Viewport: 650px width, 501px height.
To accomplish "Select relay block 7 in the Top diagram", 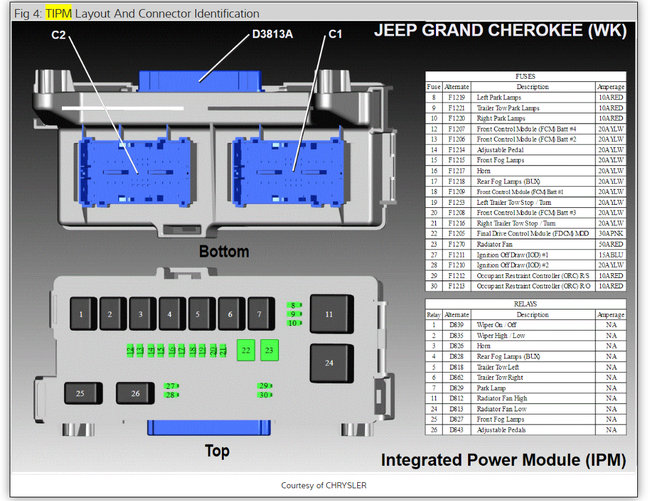I will click(x=261, y=314).
